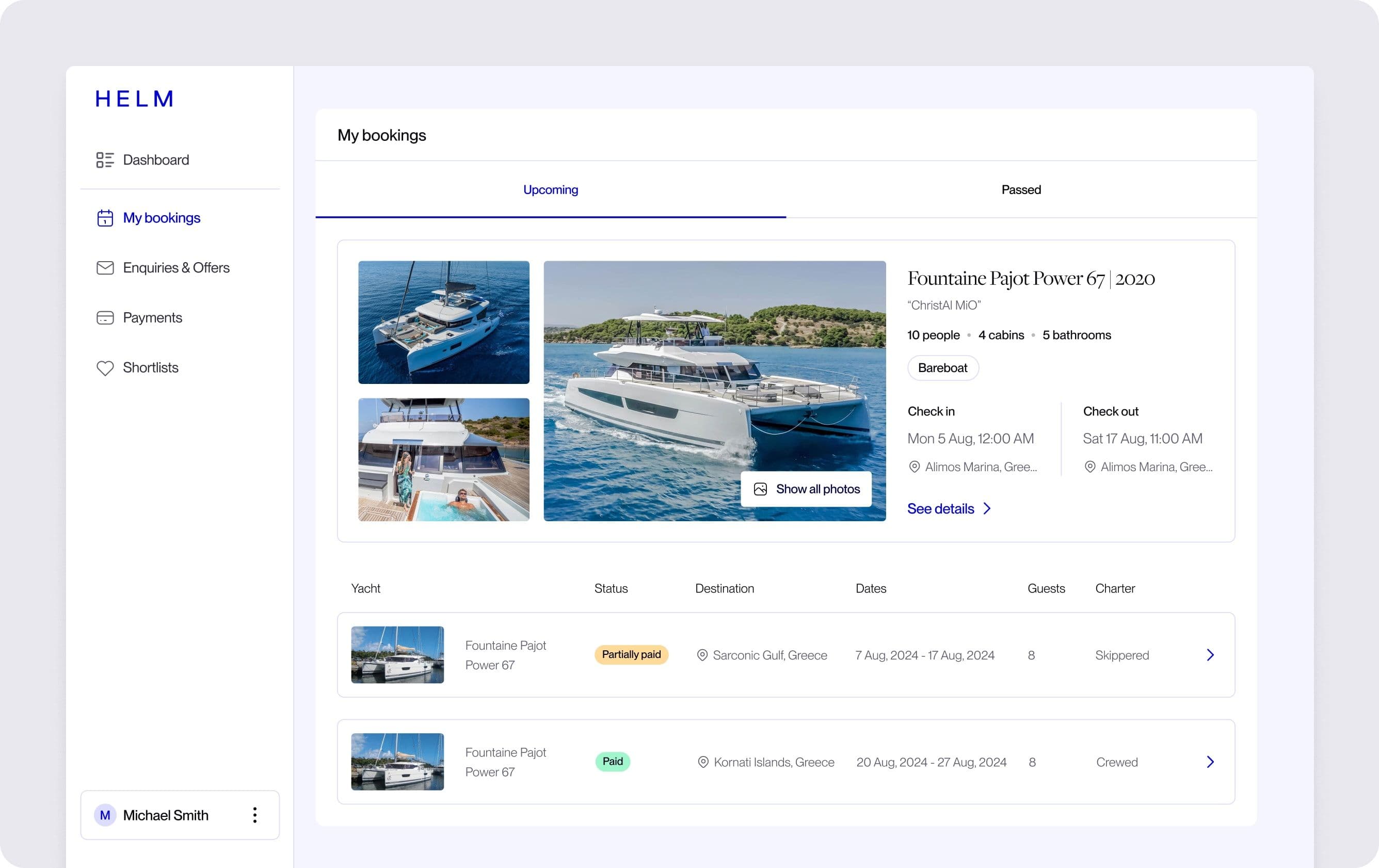Click the Partially paid status badge
Screen dimensions: 1379x868
[x=631, y=654]
